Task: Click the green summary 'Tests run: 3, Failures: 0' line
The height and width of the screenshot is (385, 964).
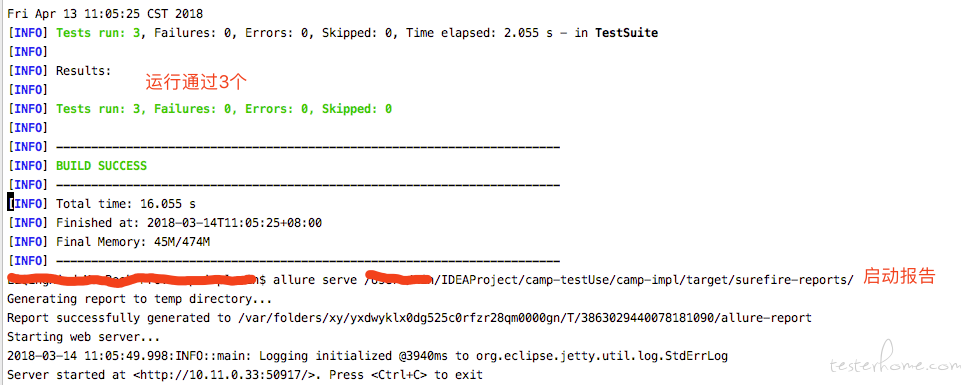Action: (224, 109)
